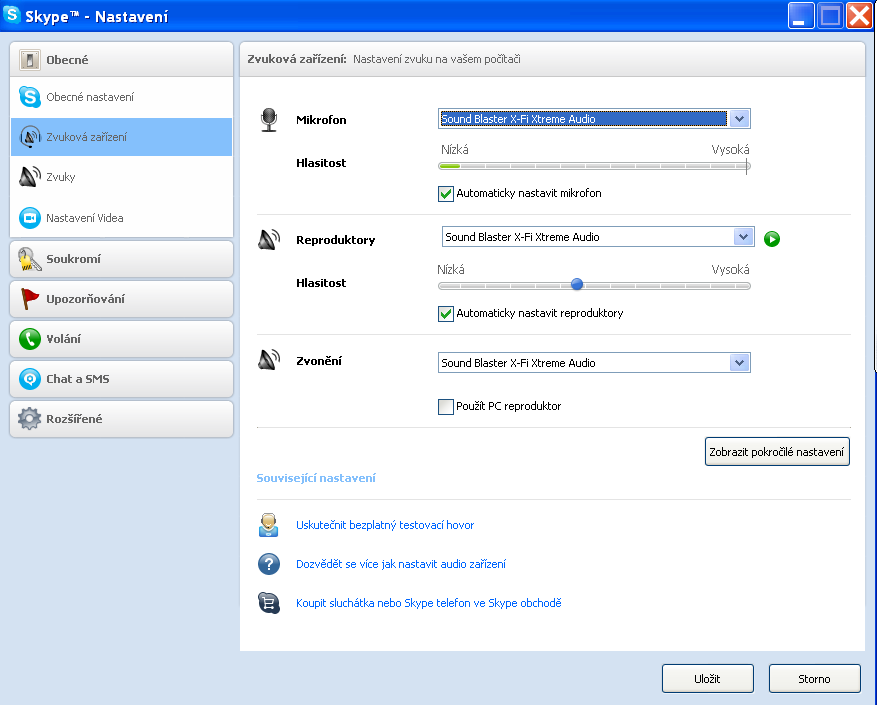
Task: Enable Použít PC reproduktor checkbox
Action: coord(446,407)
